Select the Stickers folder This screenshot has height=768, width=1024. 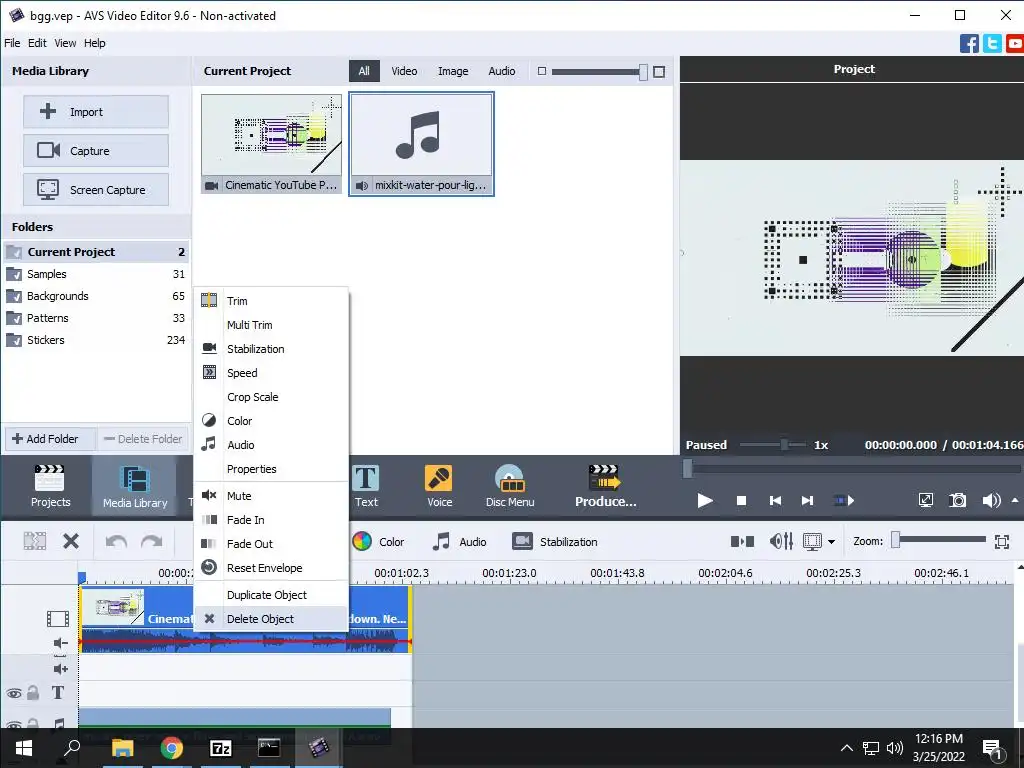[95, 340]
